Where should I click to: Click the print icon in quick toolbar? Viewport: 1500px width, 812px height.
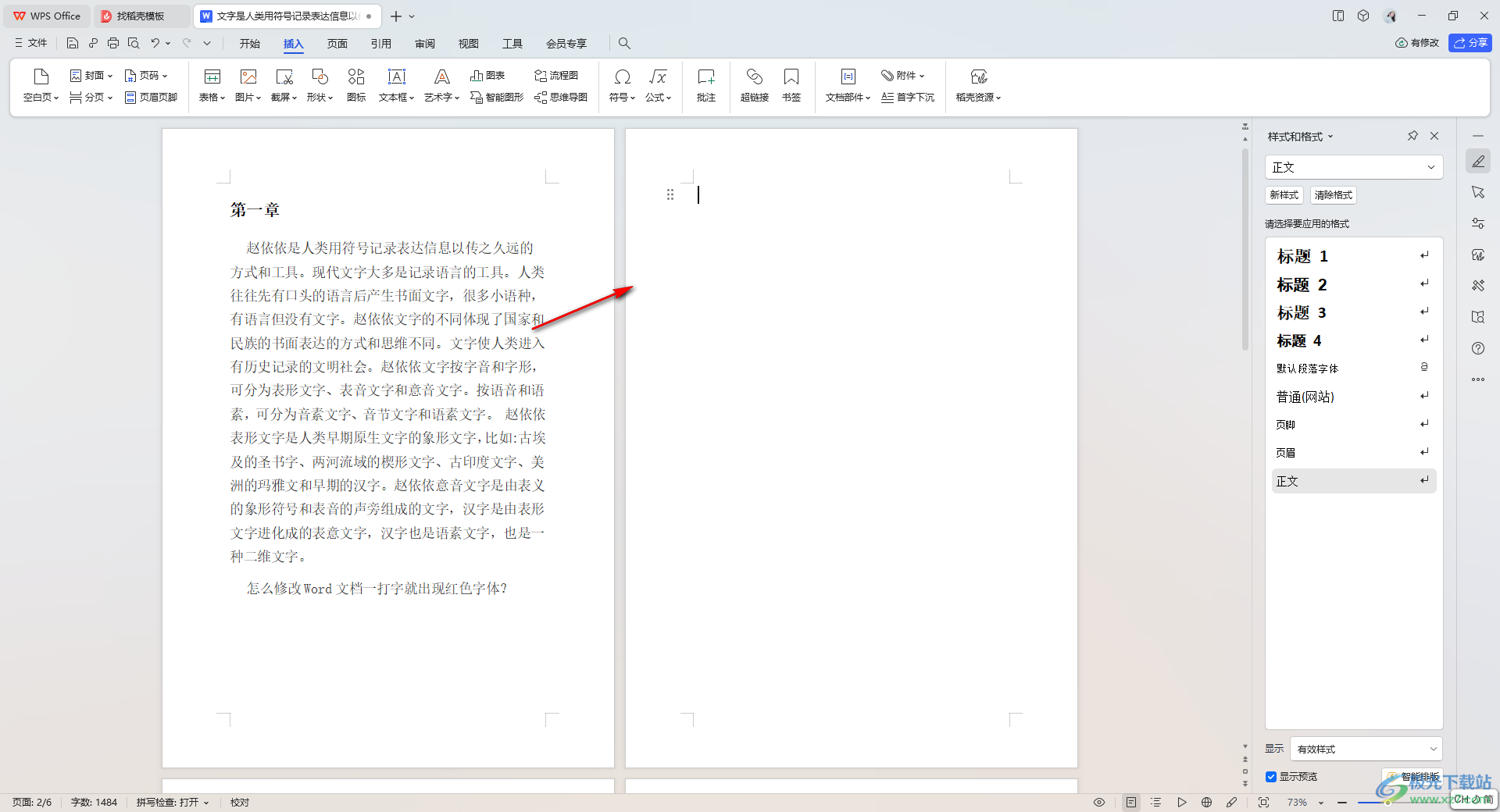[113, 43]
